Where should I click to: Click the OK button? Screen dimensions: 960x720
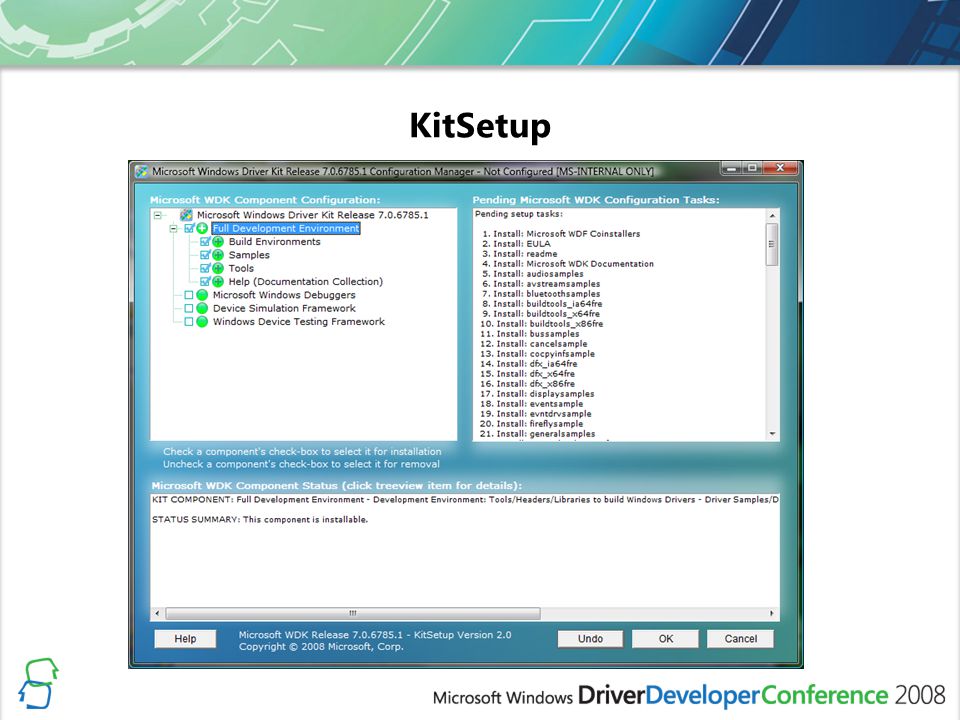click(x=666, y=639)
